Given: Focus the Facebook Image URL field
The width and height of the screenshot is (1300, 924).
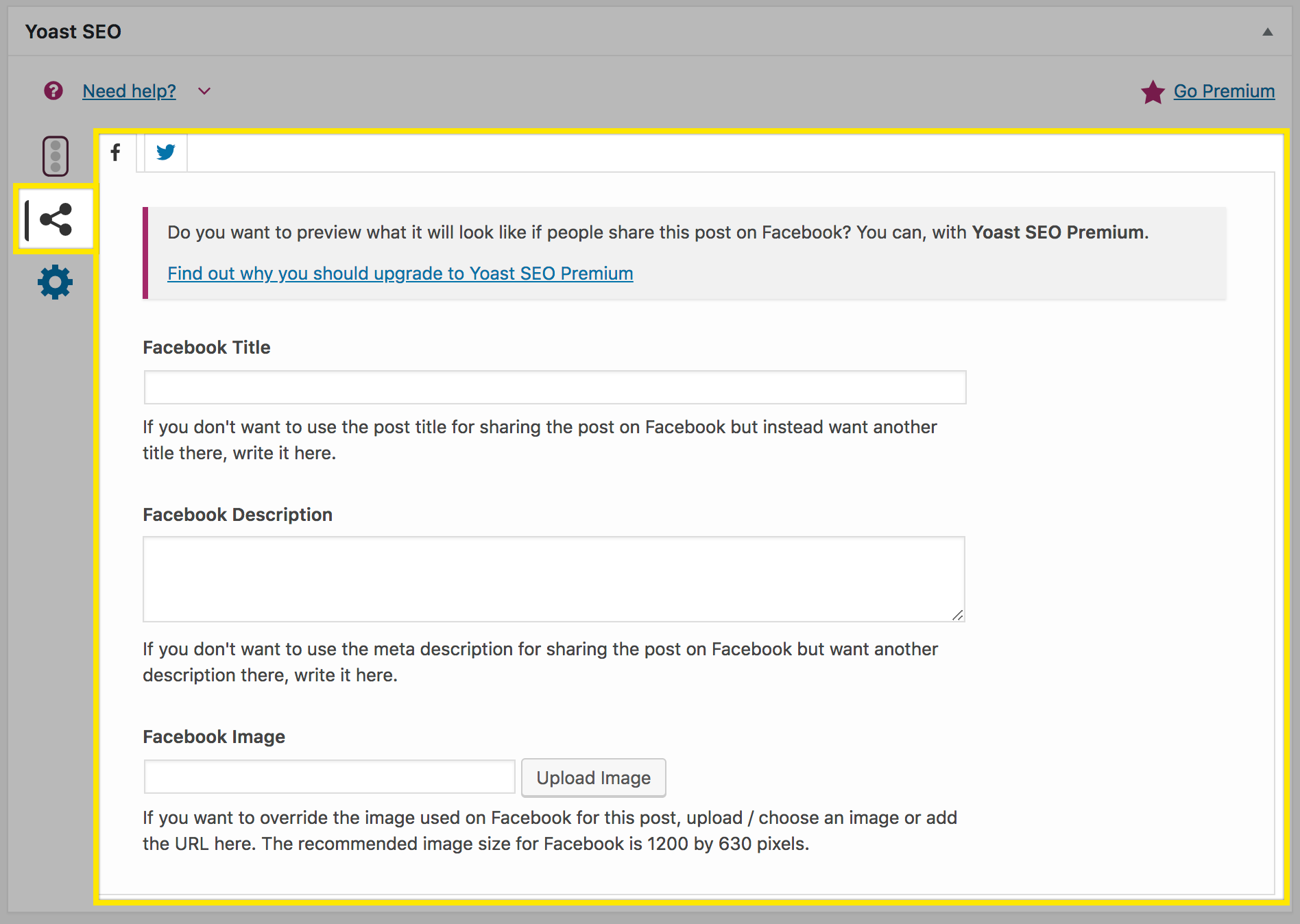Looking at the screenshot, I should pyautogui.click(x=329, y=777).
